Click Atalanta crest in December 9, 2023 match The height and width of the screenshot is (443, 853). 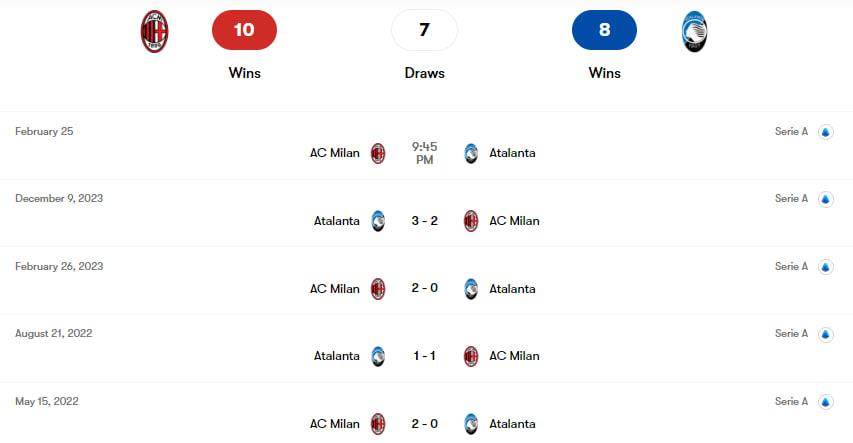(378, 221)
